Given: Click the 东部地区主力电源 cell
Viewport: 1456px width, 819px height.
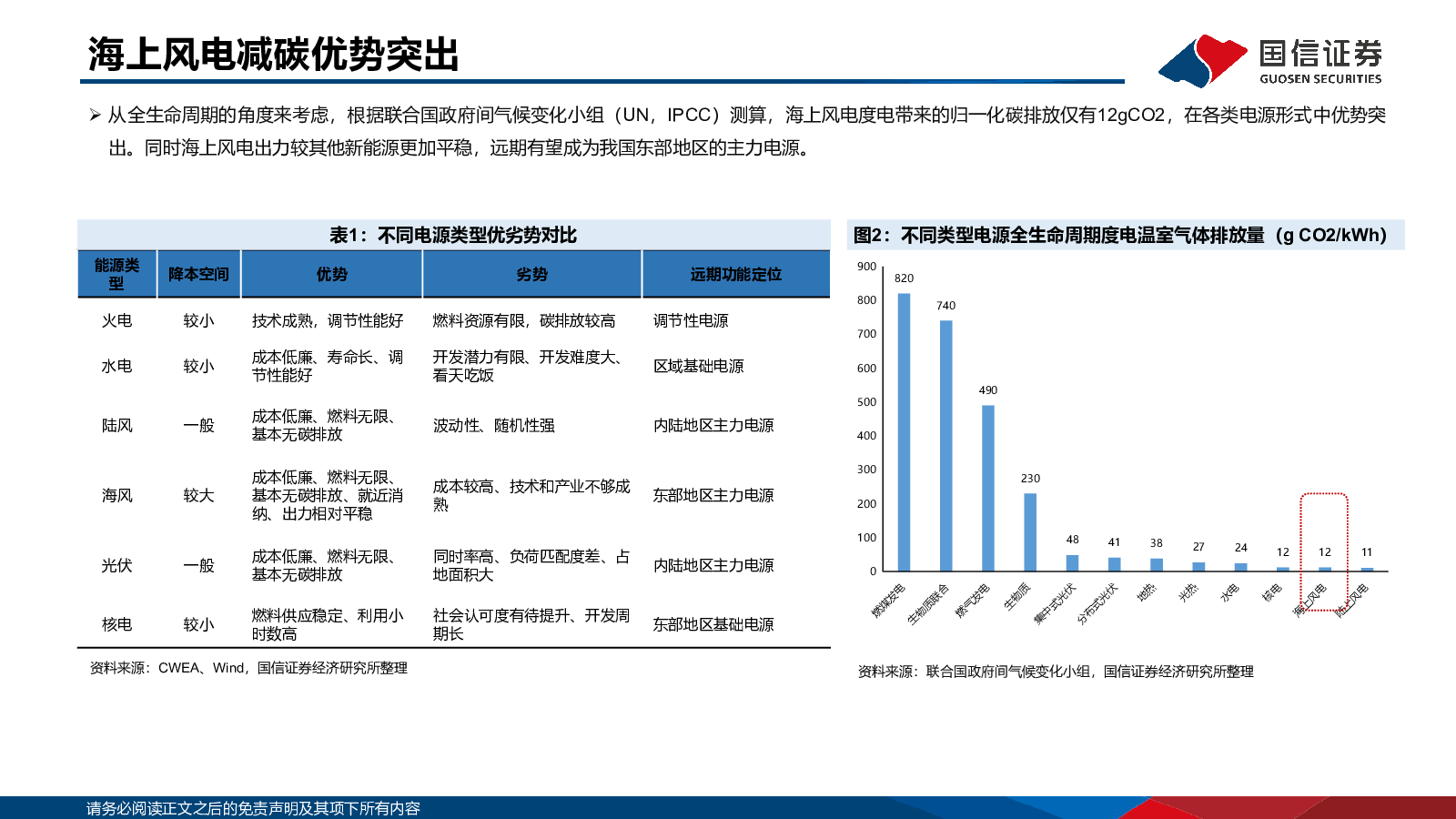Looking at the screenshot, I should point(713,495).
